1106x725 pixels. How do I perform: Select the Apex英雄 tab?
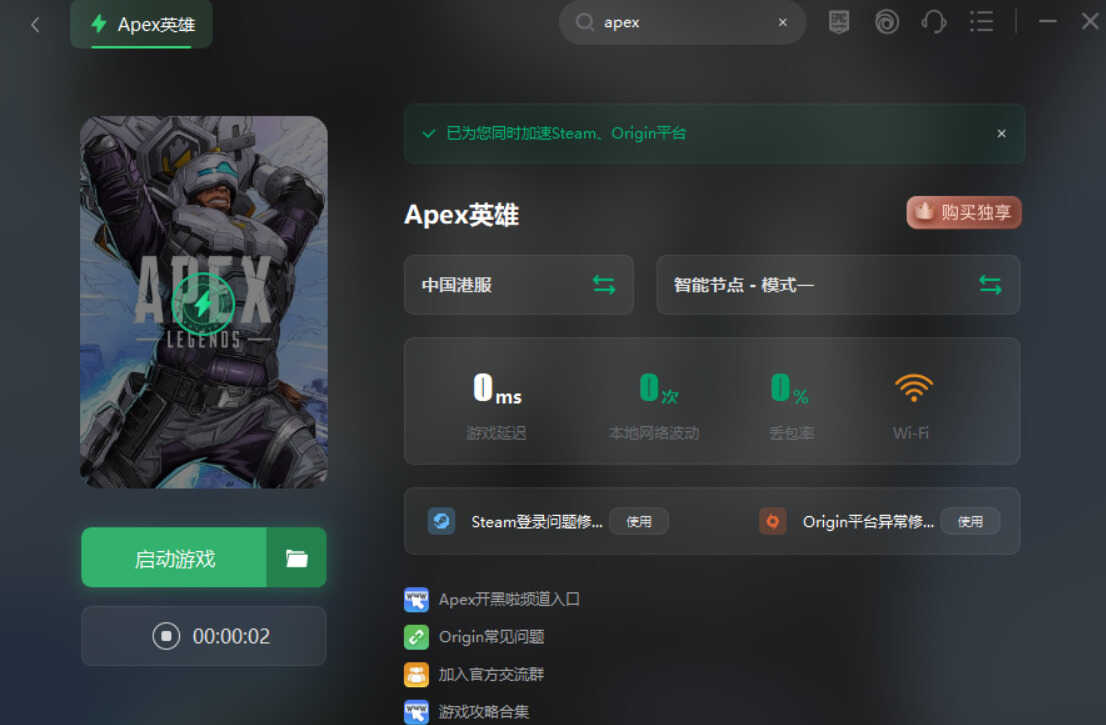click(x=142, y=25)
